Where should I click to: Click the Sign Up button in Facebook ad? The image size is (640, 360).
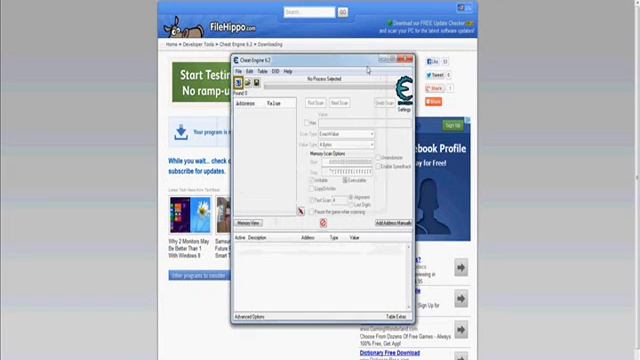pyautogui.click(x=453, y=125)
